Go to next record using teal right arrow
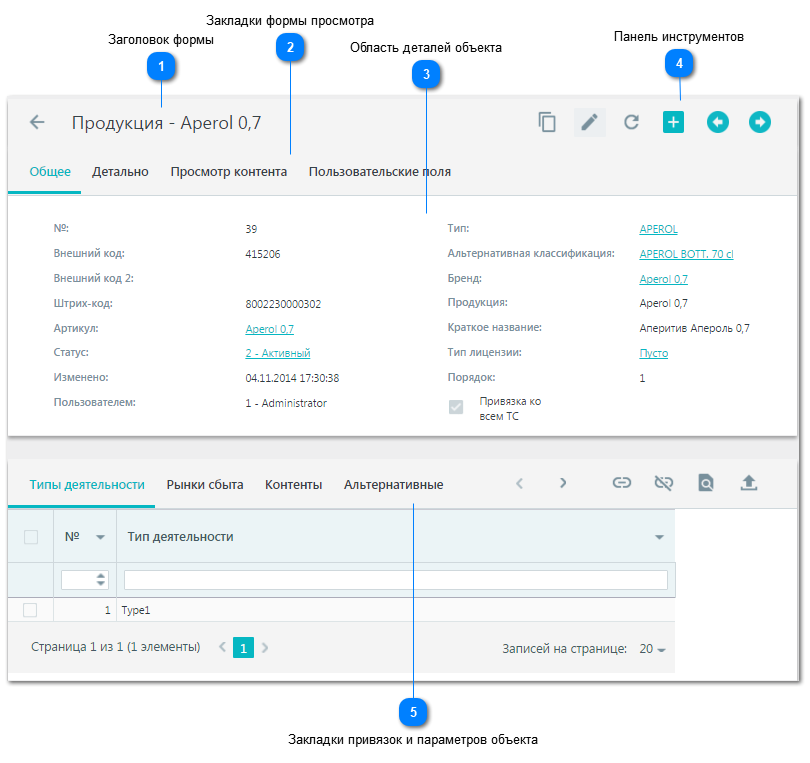 [x=759, y=122]
